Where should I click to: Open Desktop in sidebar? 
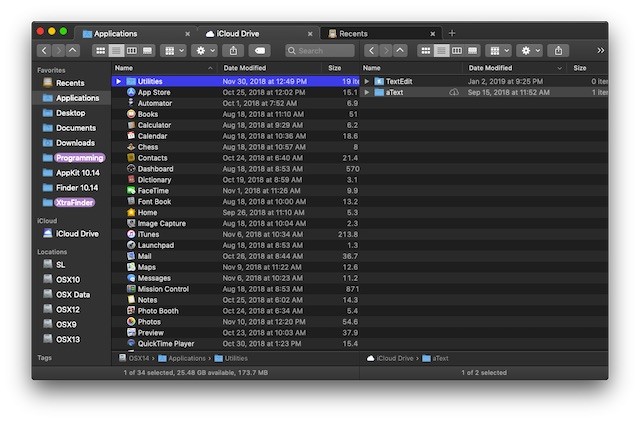(71, 113)
